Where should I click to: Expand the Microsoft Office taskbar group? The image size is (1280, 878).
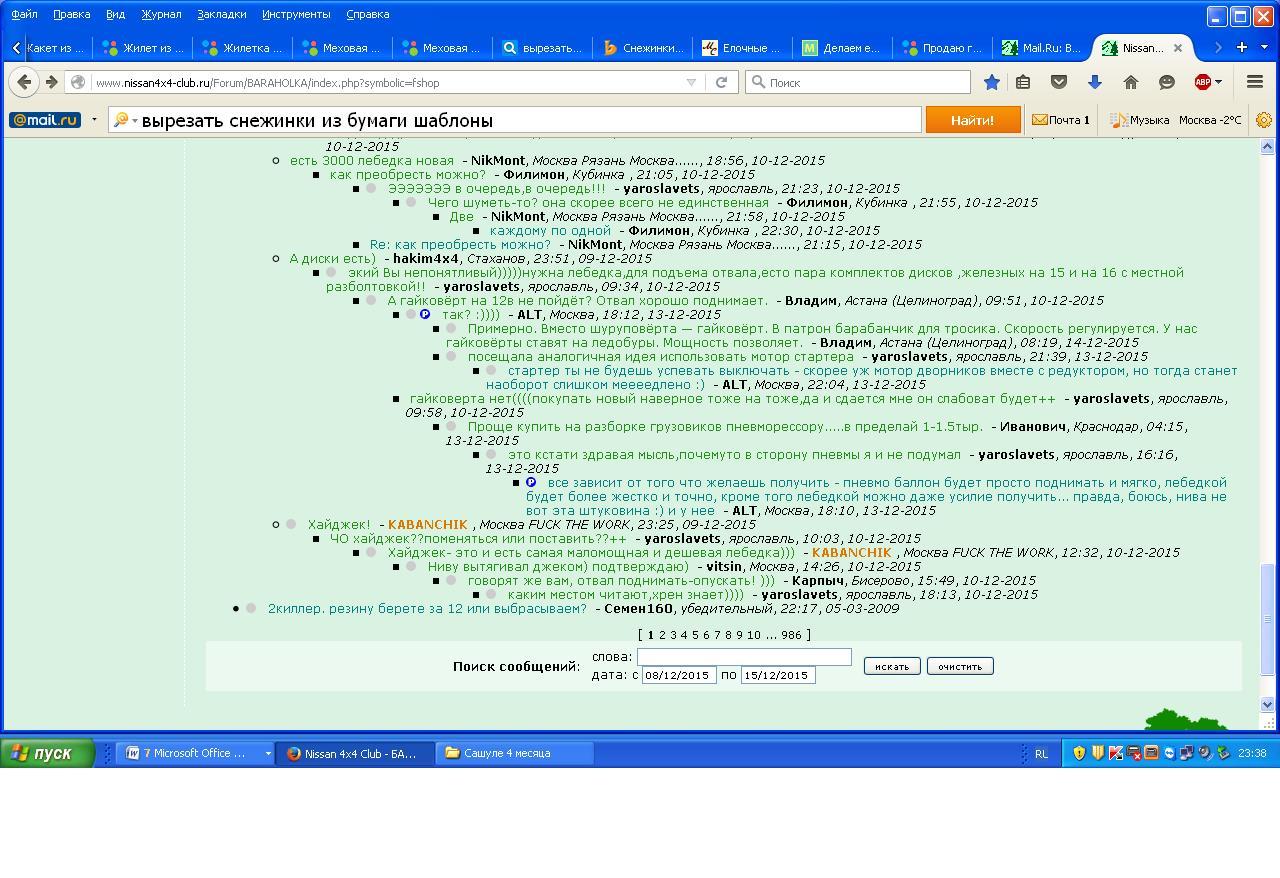pos(268,753)
